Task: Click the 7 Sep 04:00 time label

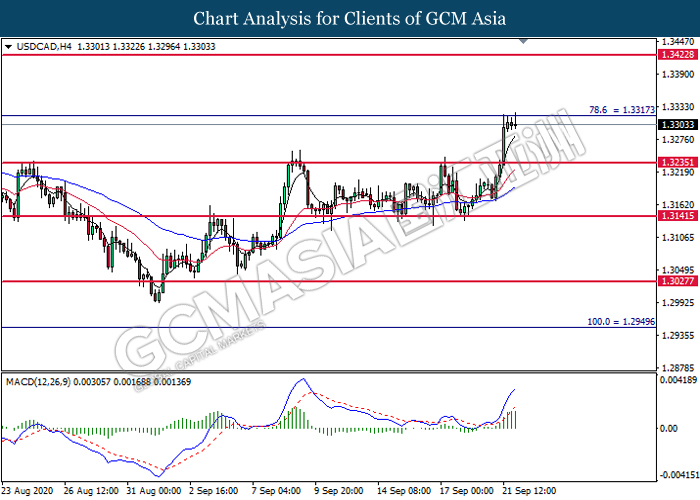Action: (277, 492)
